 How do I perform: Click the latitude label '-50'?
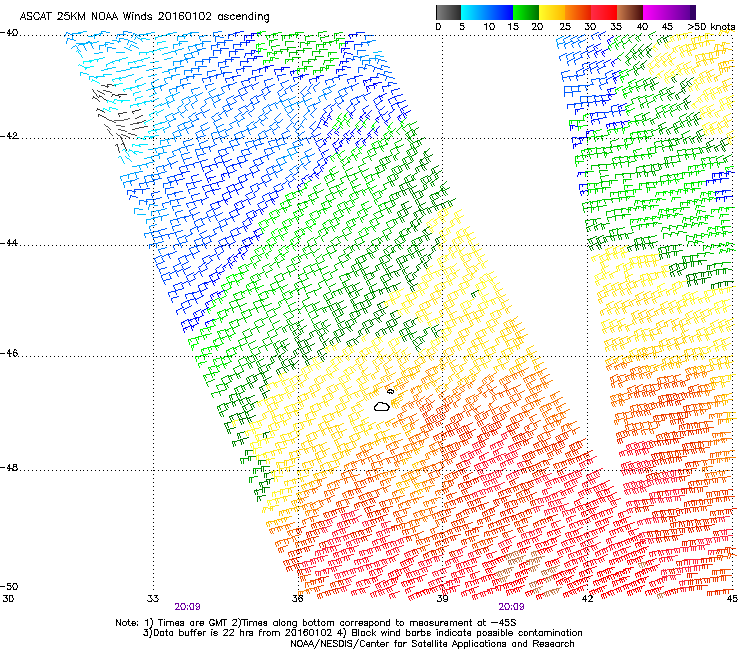9,586
